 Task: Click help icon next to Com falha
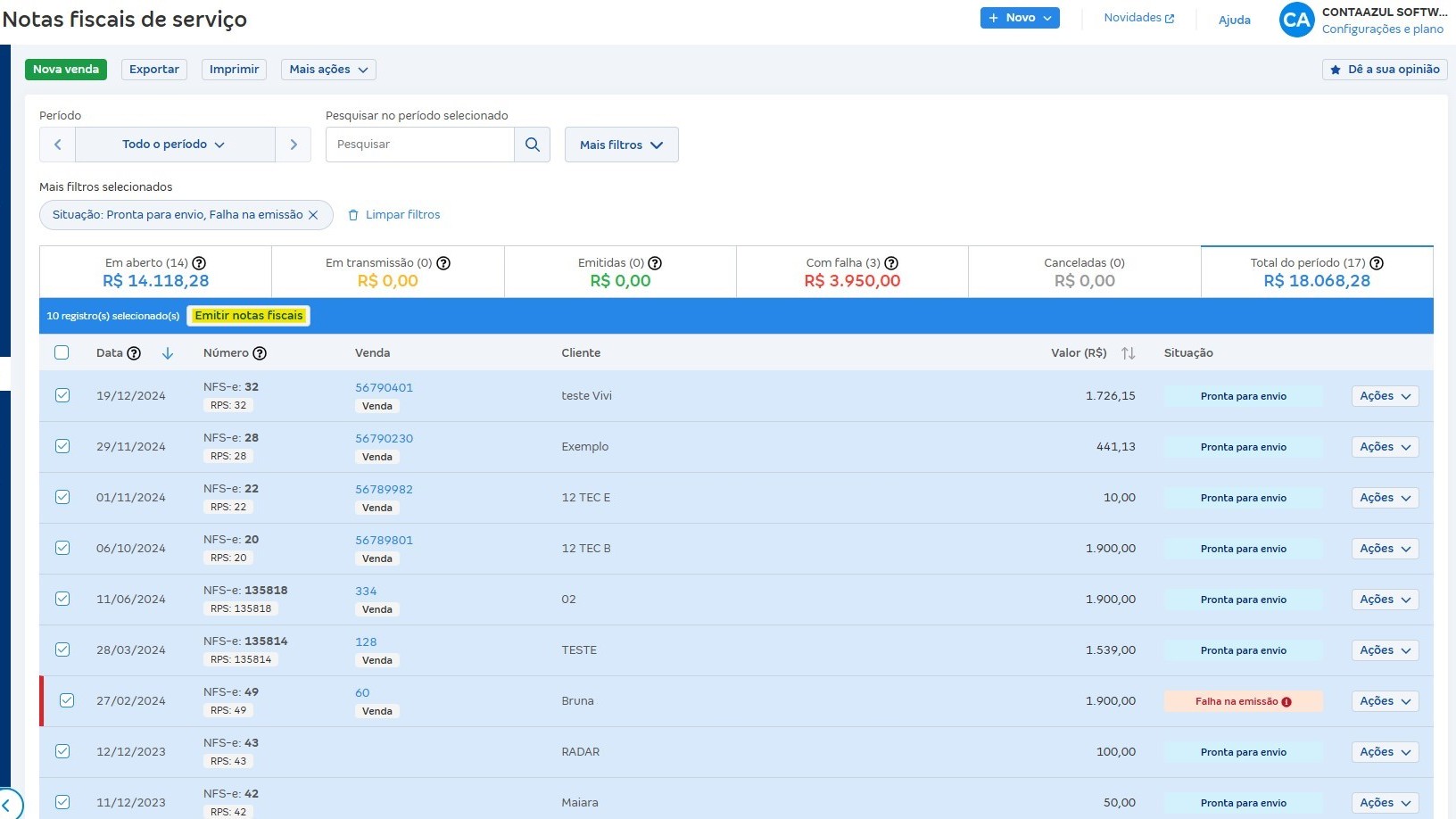[x=891, y=263]
